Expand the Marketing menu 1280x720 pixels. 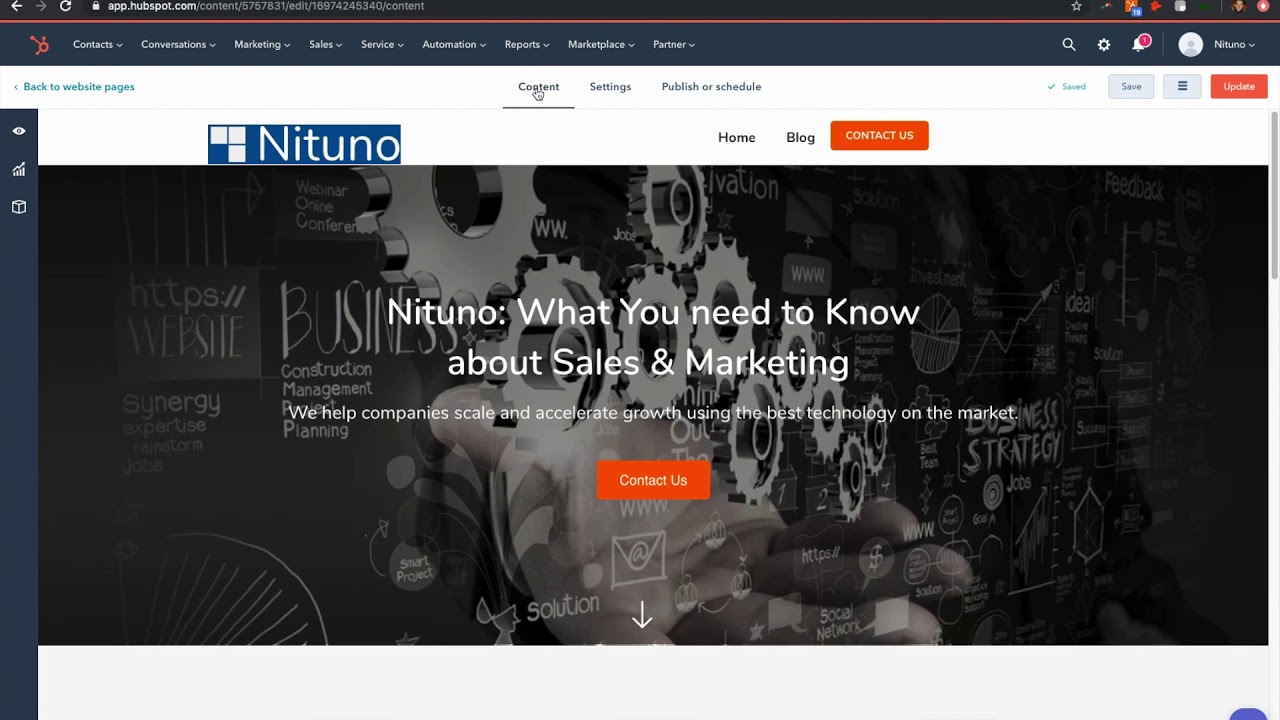(x=262, y=44)
